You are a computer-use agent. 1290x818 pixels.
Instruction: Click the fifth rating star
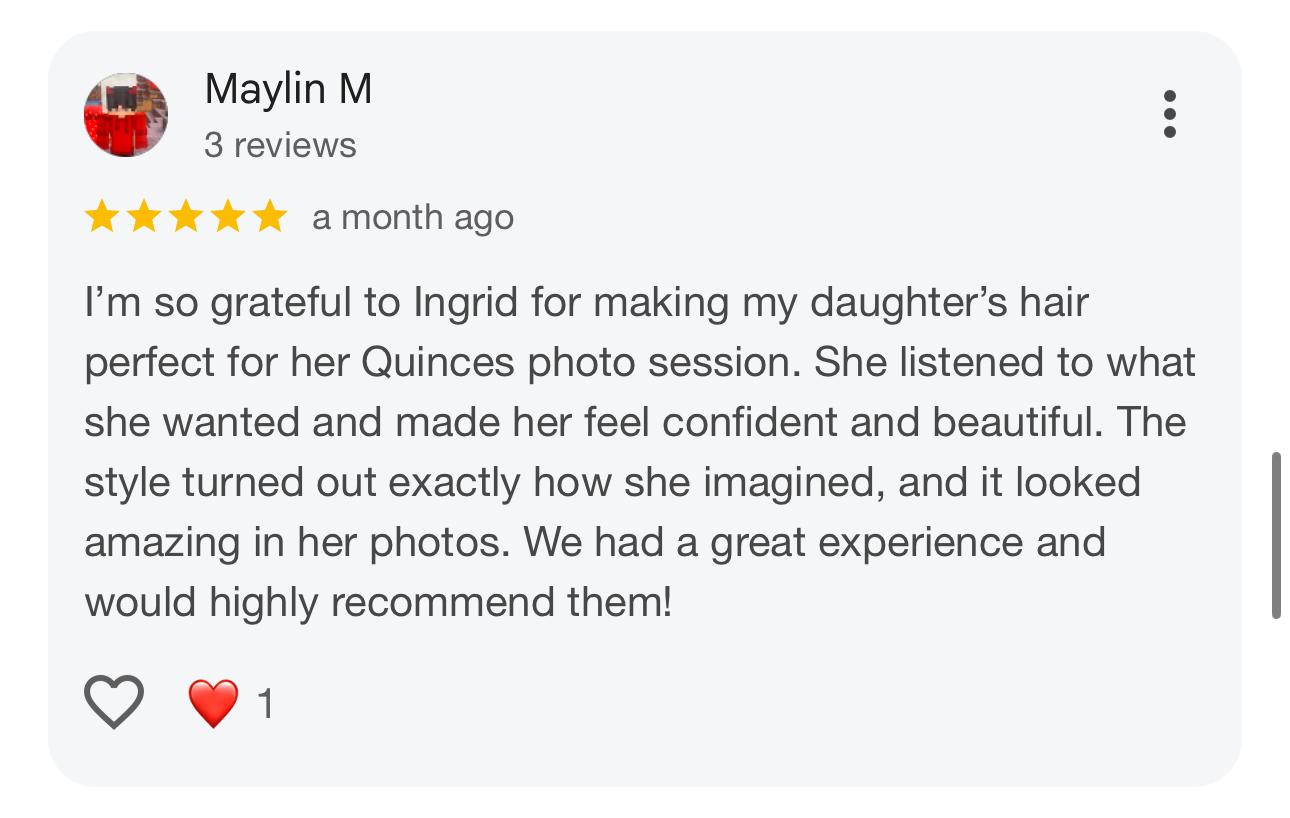pyautogui.click(x=269, y=217)
